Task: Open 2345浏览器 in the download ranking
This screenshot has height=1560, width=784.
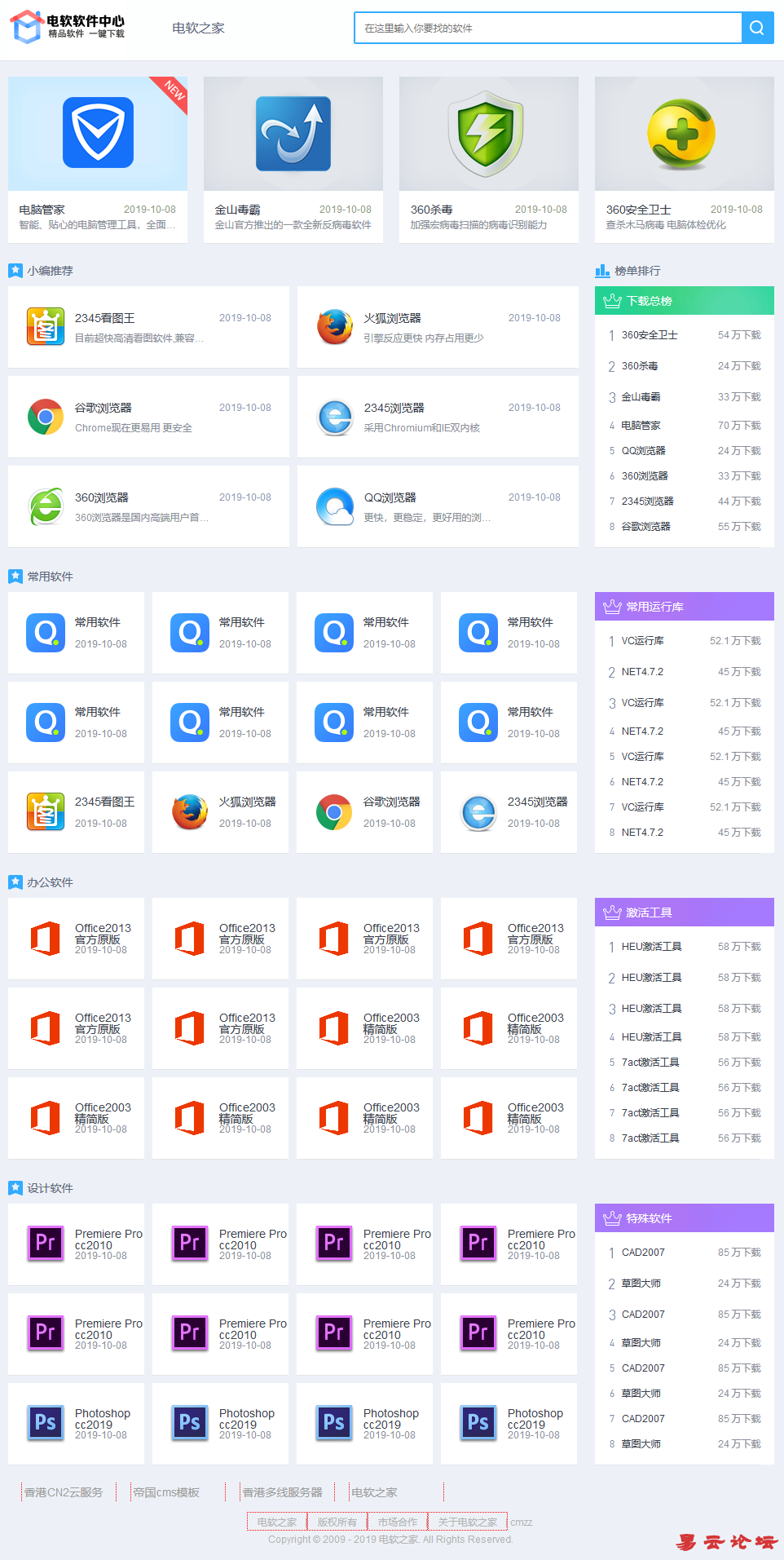Action: click(648, 502)
